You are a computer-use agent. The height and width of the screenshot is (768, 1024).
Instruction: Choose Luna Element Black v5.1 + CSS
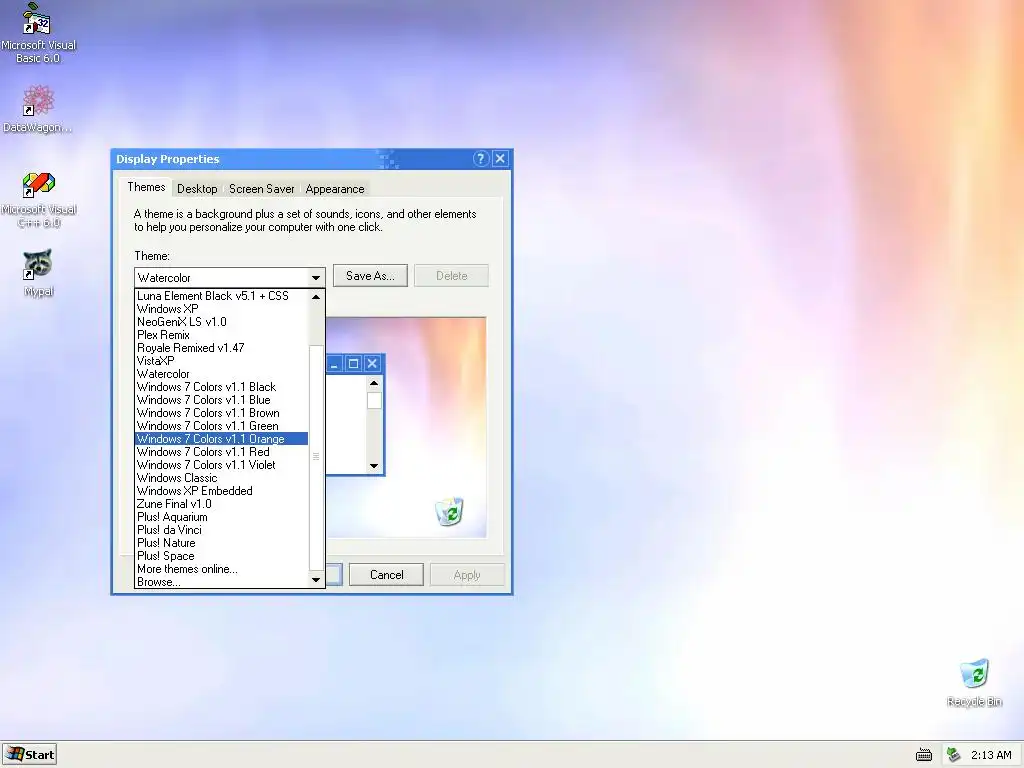[x=221, y=296]
